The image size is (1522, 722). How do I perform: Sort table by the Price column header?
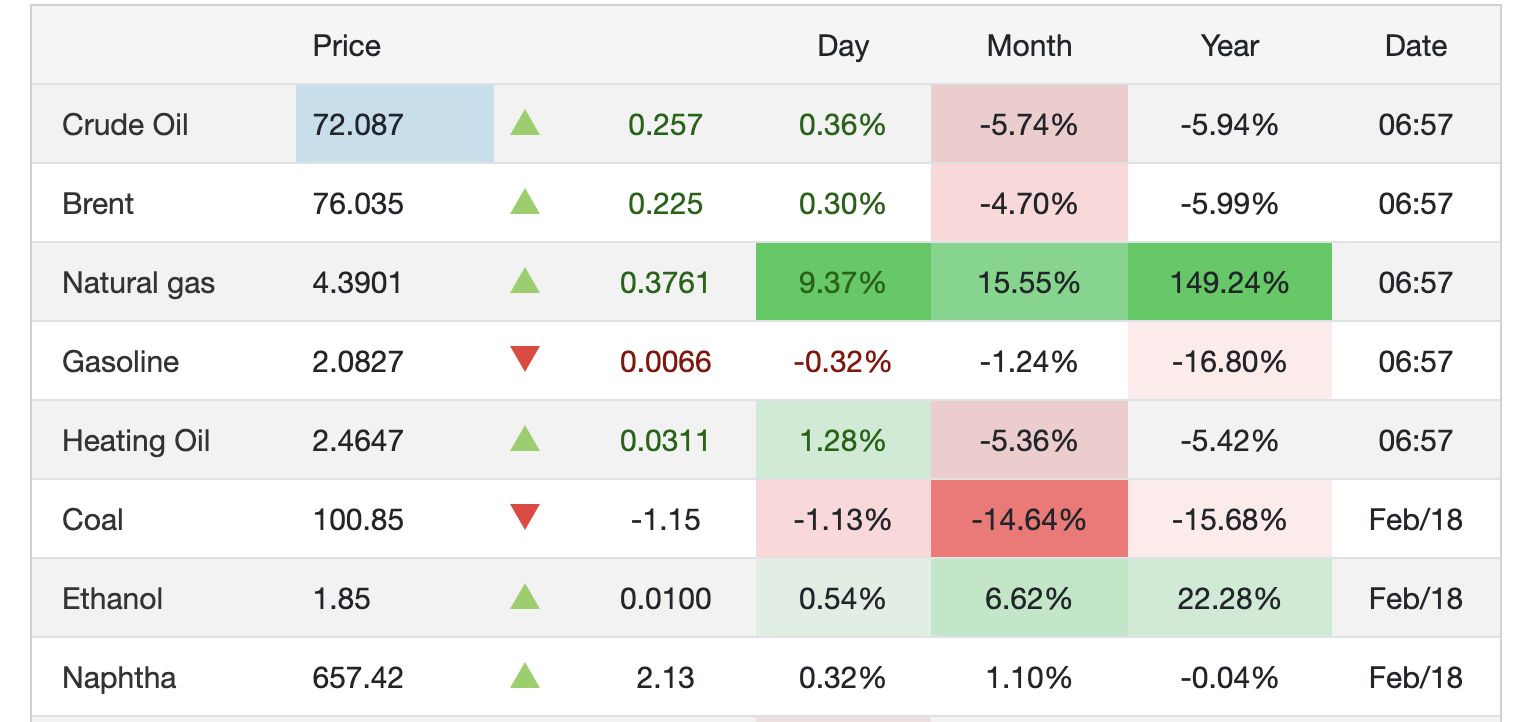click(x=347, y=46)
